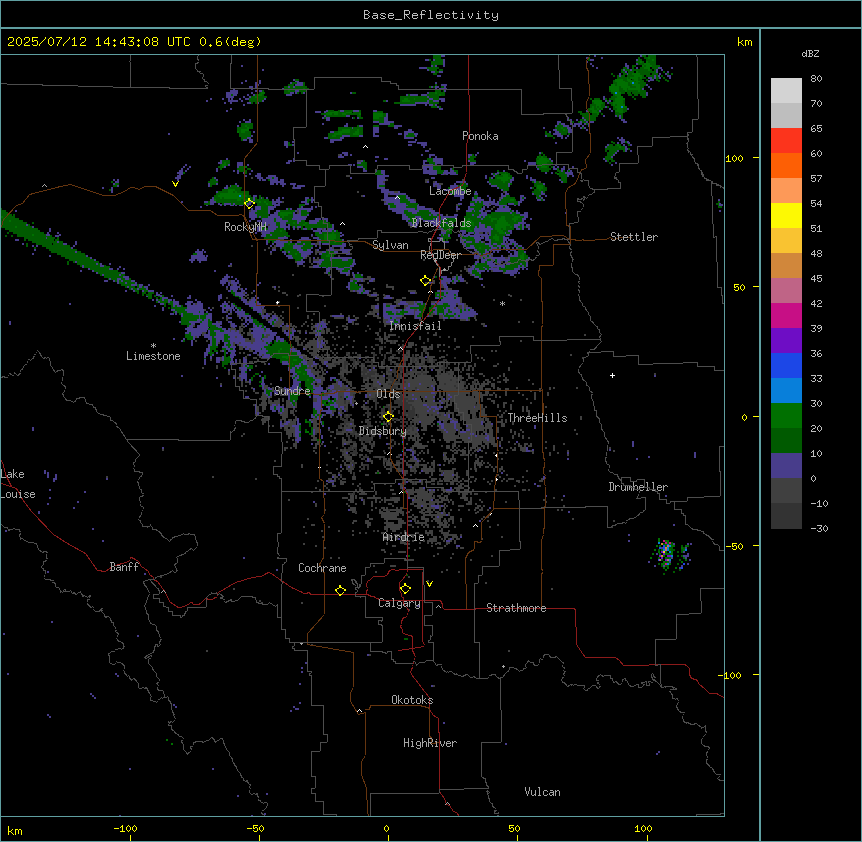Click the -100 label on the bottom axis
The width and height of the screenshot is (862, 842).
(x=125, y=828)
